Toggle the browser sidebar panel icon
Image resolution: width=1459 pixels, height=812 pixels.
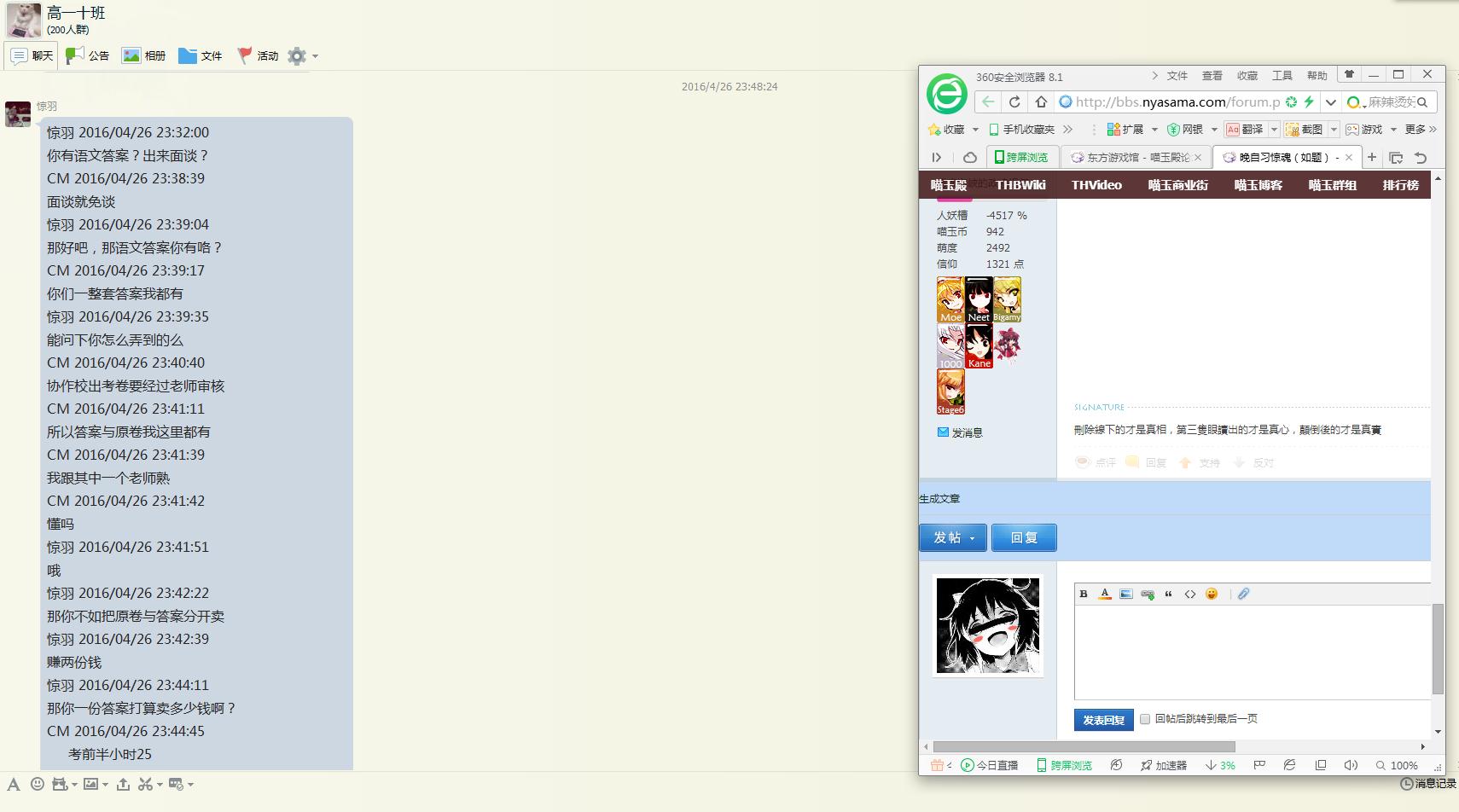[936, 158]
